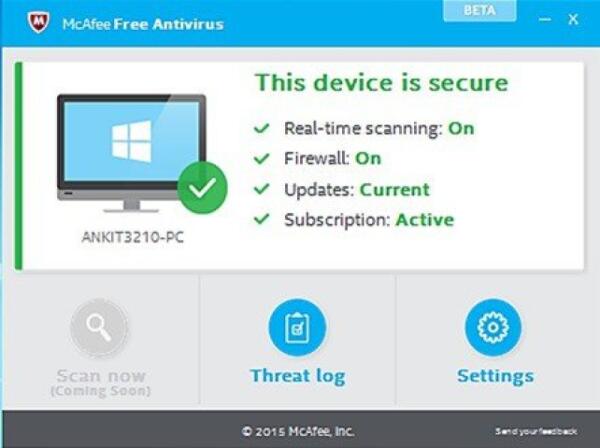This screenshot has height=448, width=600.
Task: Open the Settings gear icon
Action: coord(493,327)
